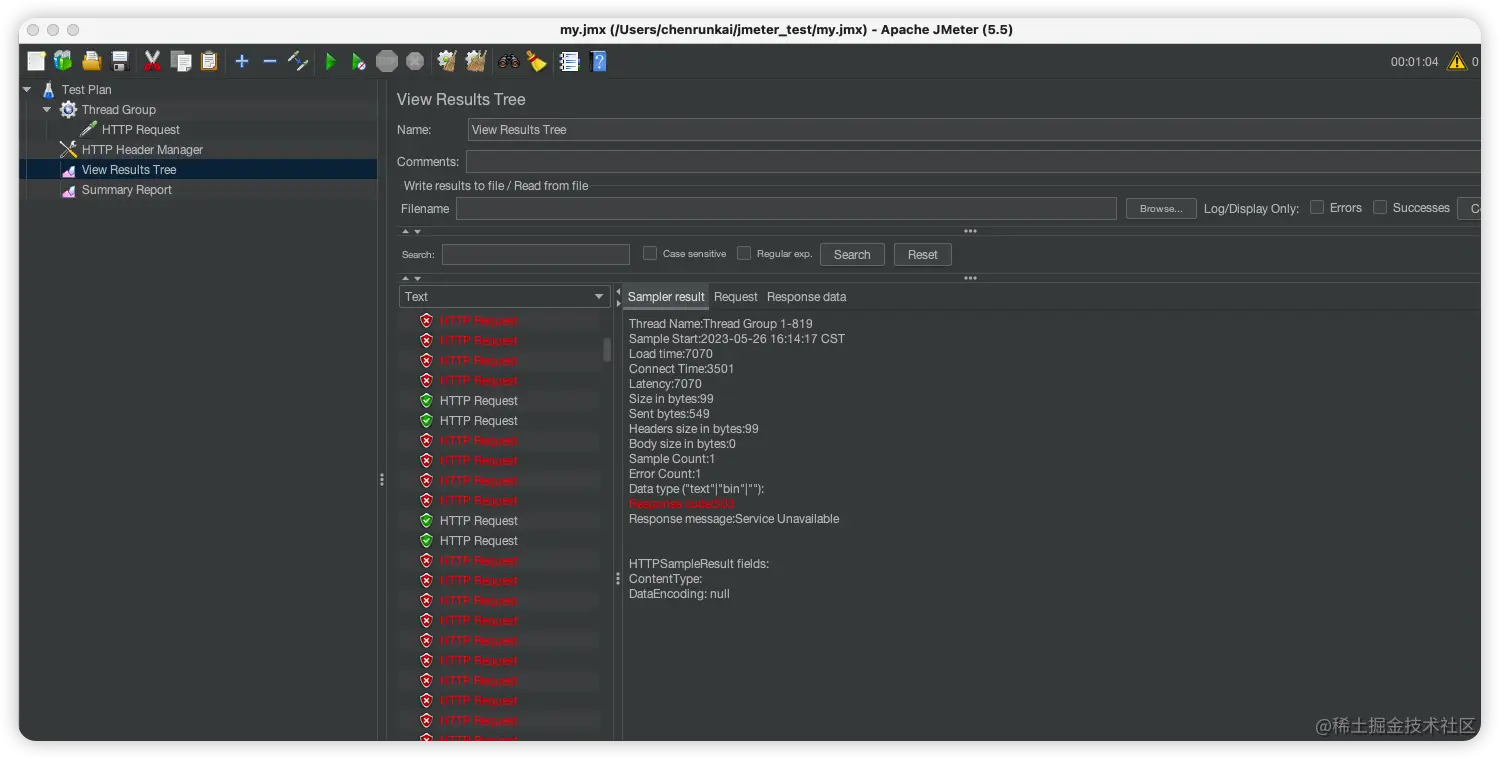Click the red Response code line

click(681, 504)
